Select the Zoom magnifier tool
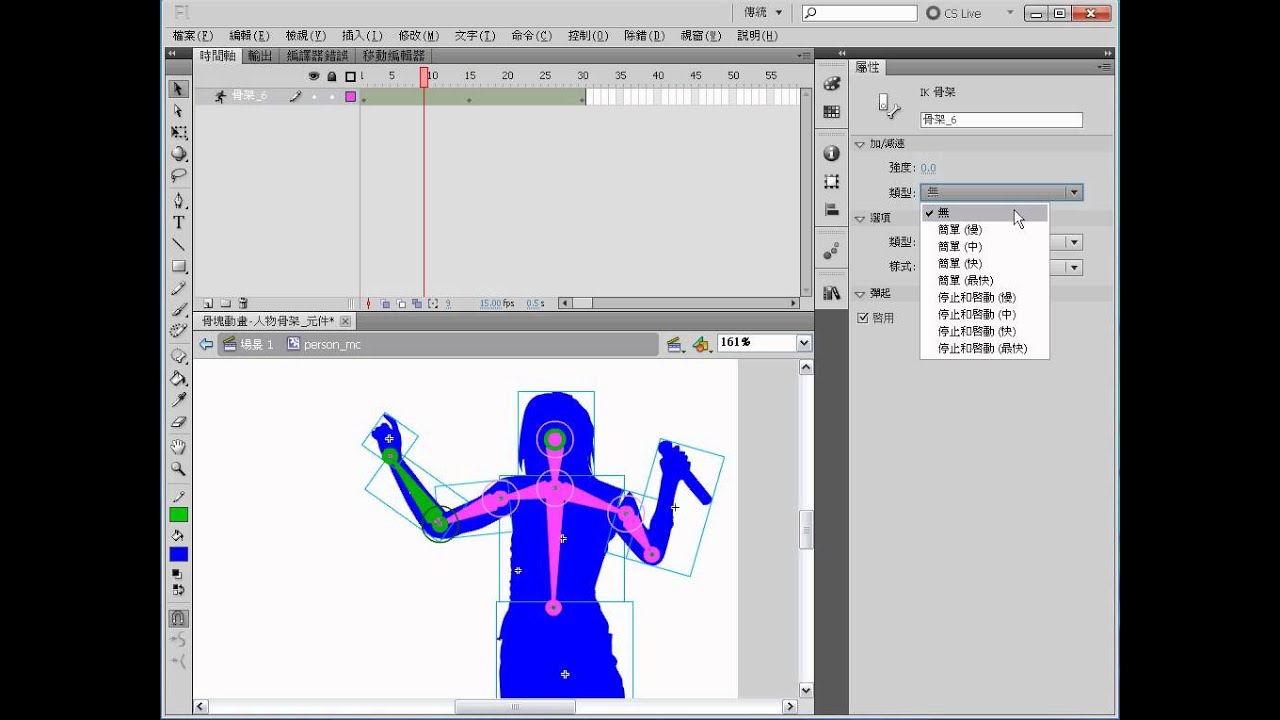 178,468
